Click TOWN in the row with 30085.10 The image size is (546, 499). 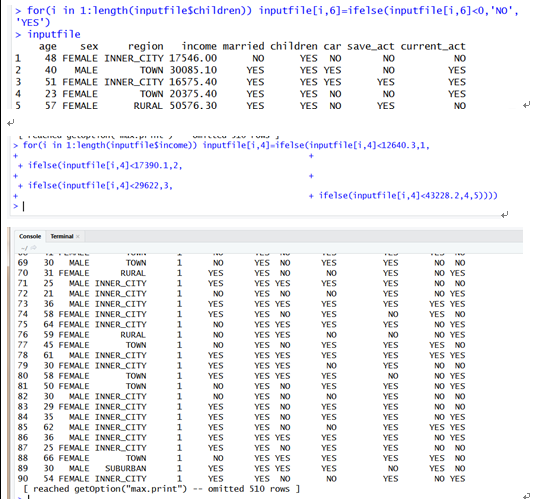coord(151,70)
